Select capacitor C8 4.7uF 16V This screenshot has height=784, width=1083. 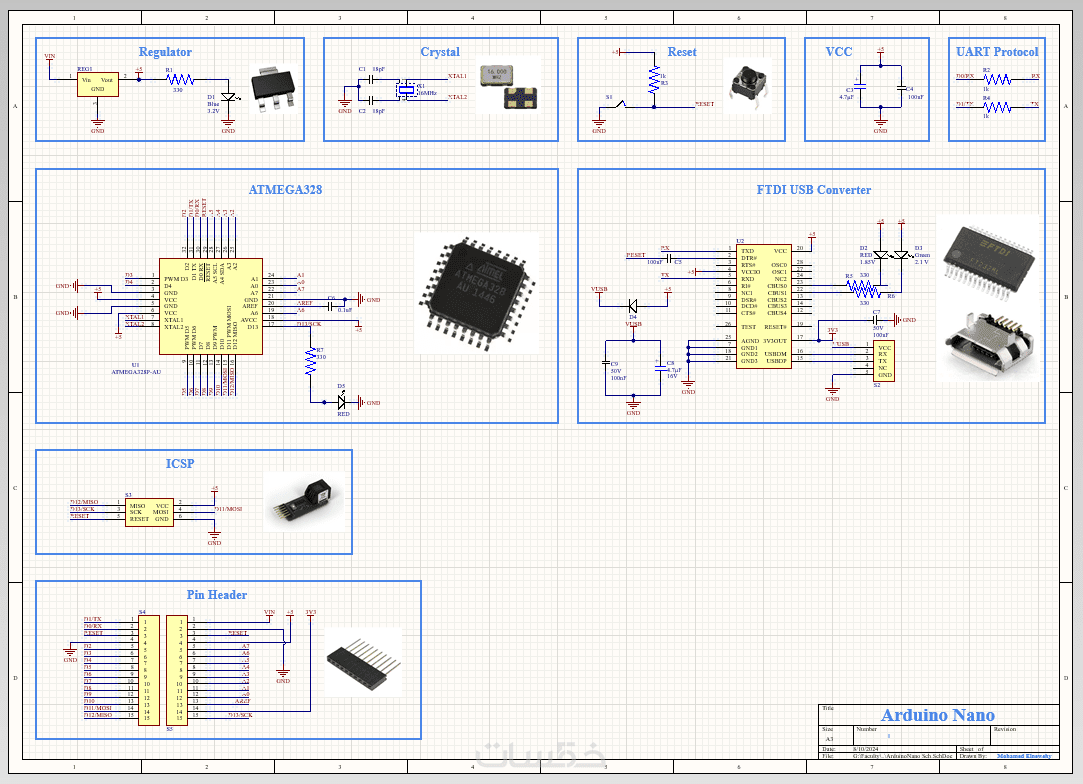pyautogui.click(x=661, y=368)
